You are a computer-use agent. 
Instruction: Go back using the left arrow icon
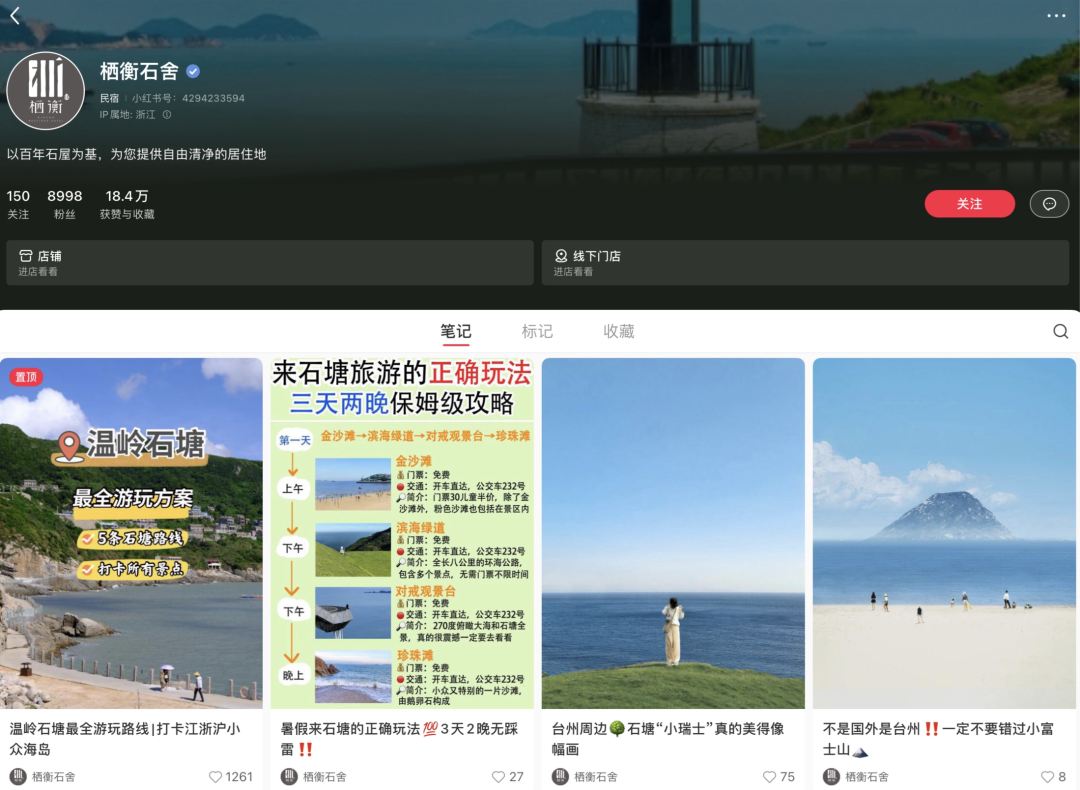15,15
